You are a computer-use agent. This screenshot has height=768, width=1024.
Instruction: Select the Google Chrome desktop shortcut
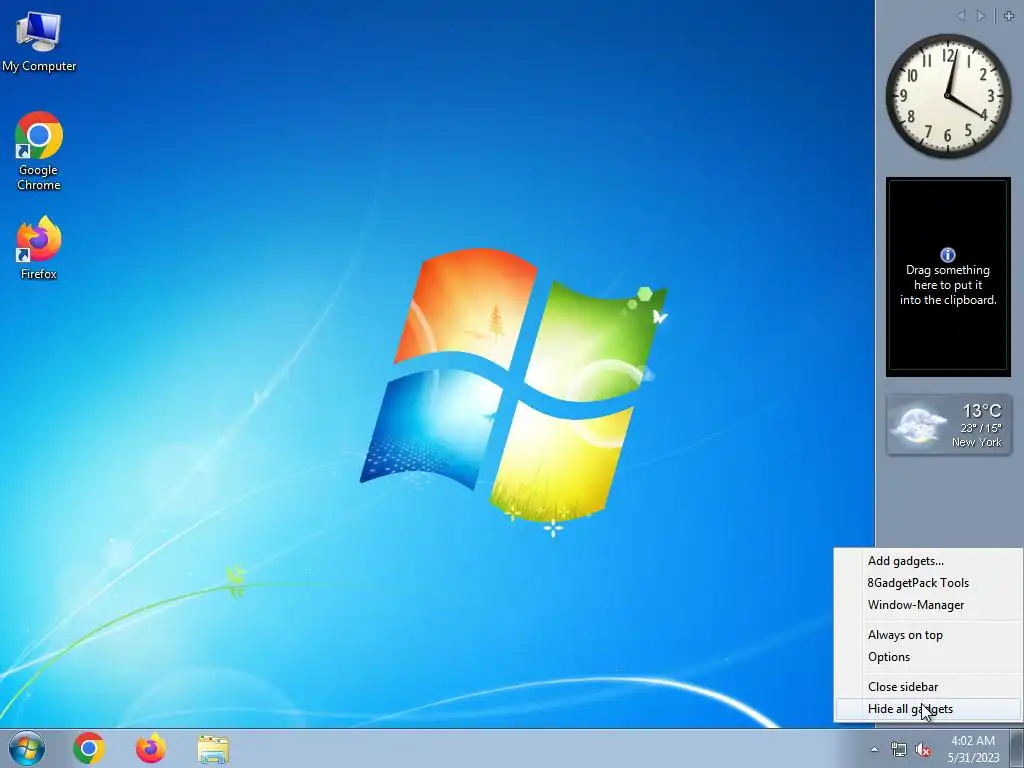click(x=39, y=150)
